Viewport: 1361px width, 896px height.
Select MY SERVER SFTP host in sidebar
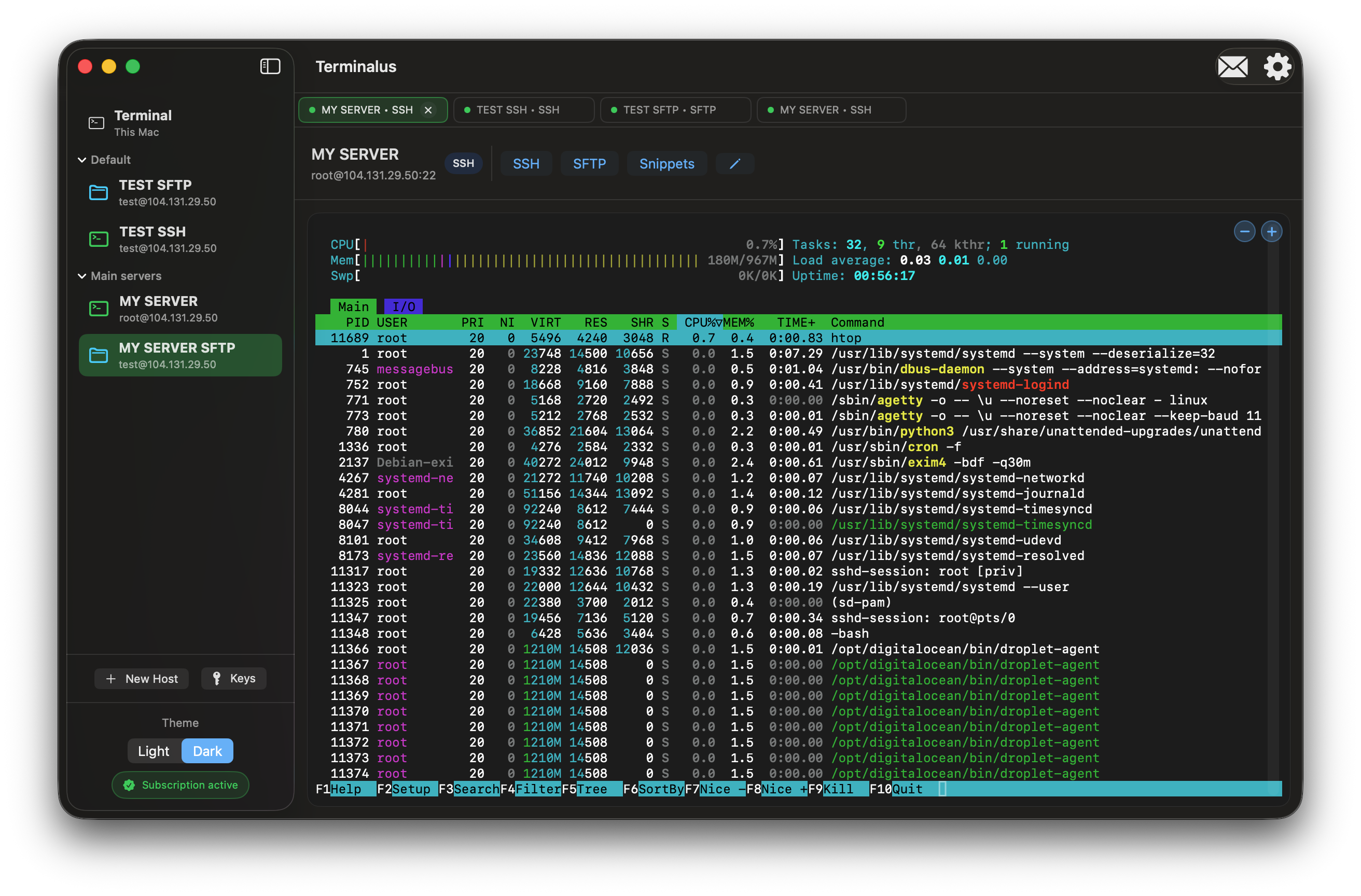point(180,355)
